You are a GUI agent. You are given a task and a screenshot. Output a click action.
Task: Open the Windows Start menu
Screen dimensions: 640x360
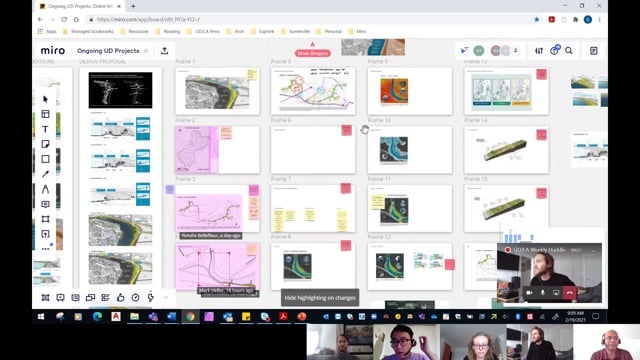coord(41,316)
